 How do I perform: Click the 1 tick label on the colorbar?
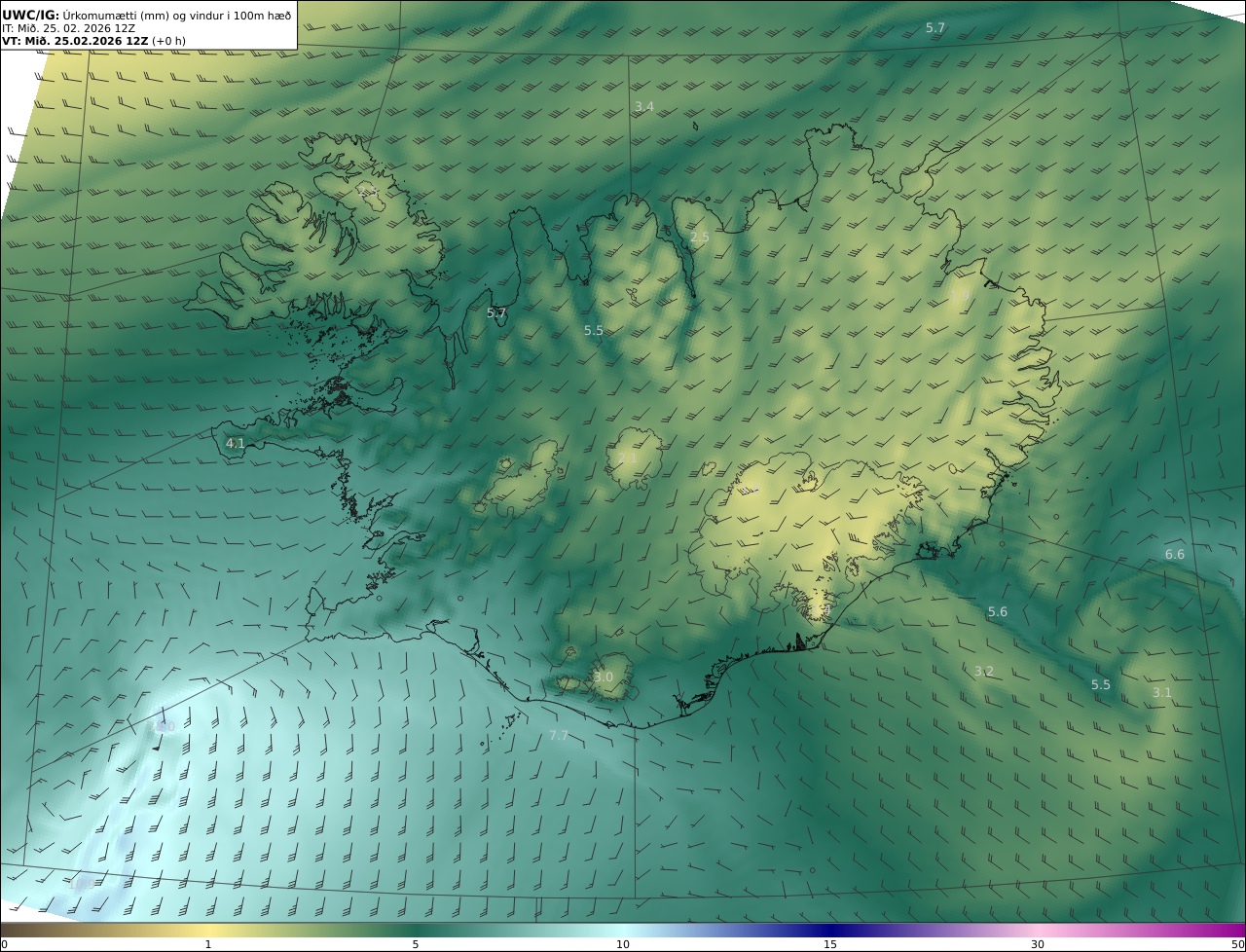click(x=208, y=944)
